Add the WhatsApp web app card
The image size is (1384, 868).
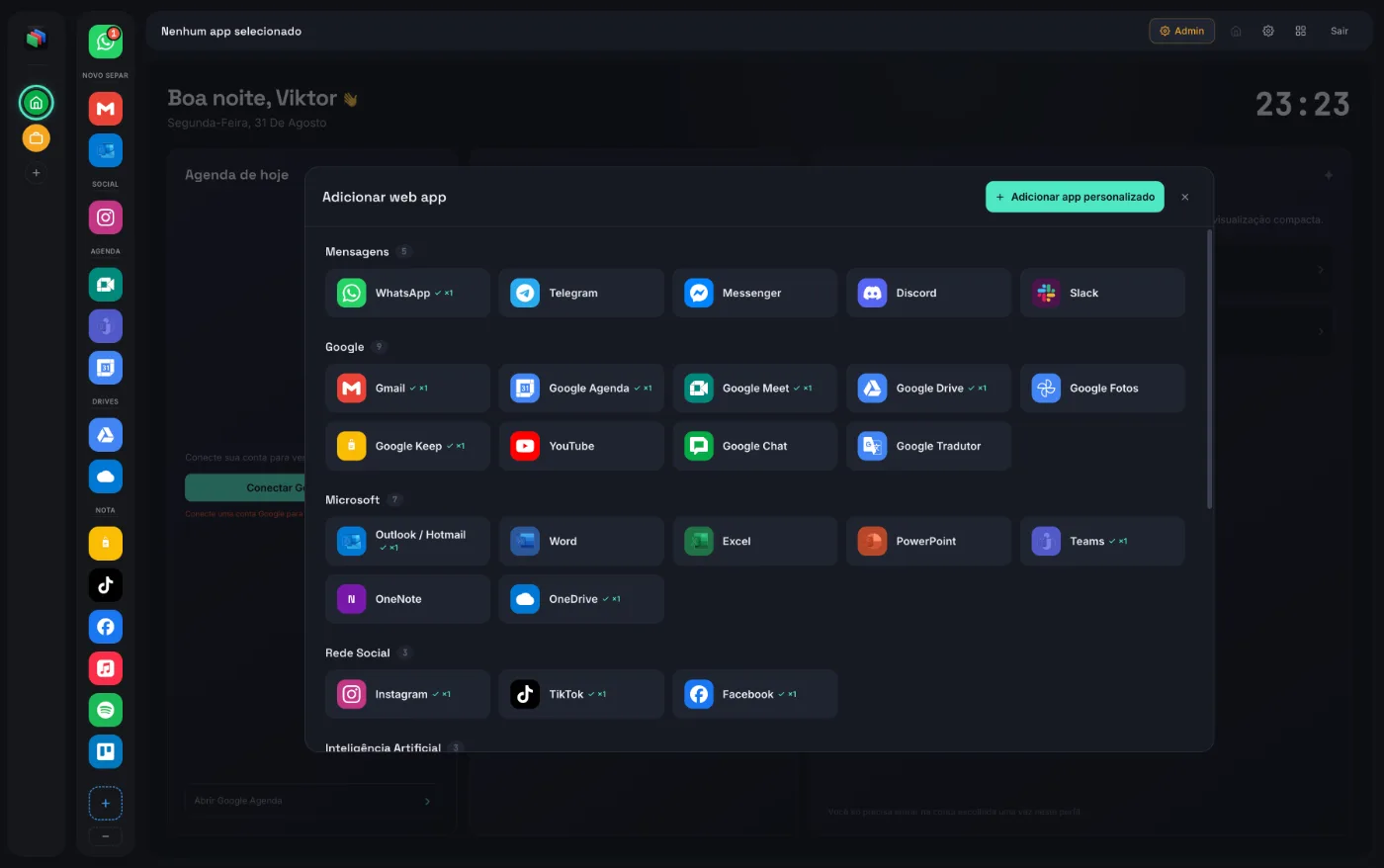pyautogui.click(x=407, y=293)
